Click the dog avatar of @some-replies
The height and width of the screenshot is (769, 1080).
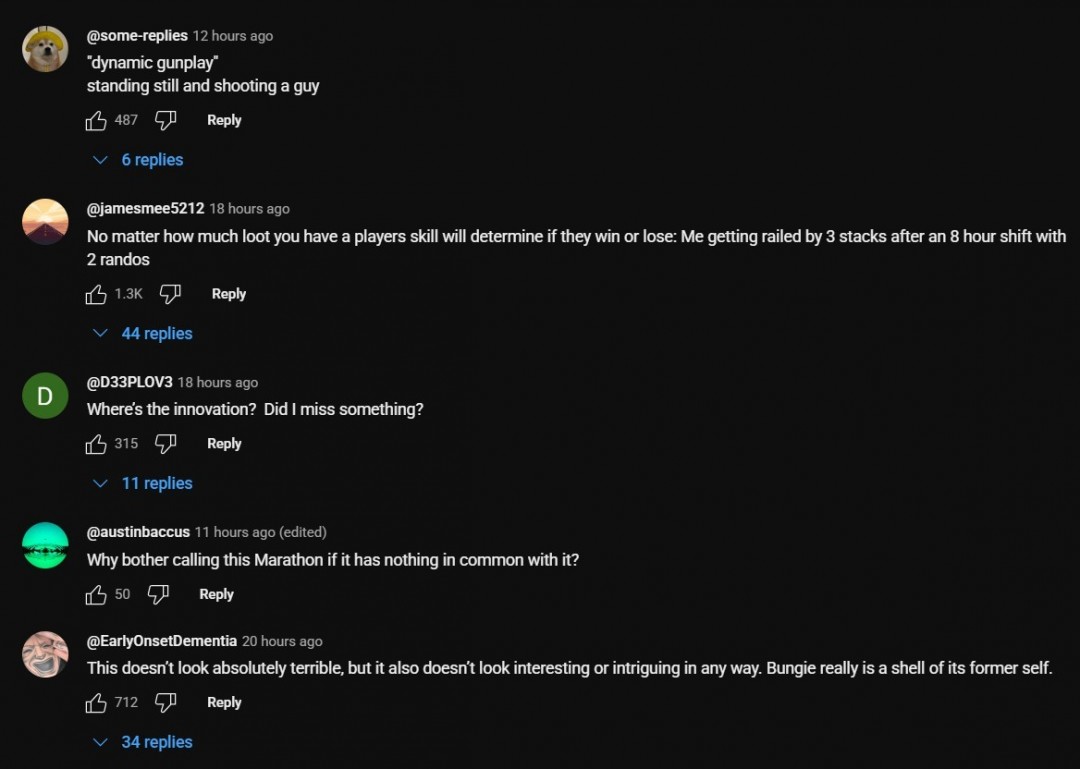[x=45, y=49]
